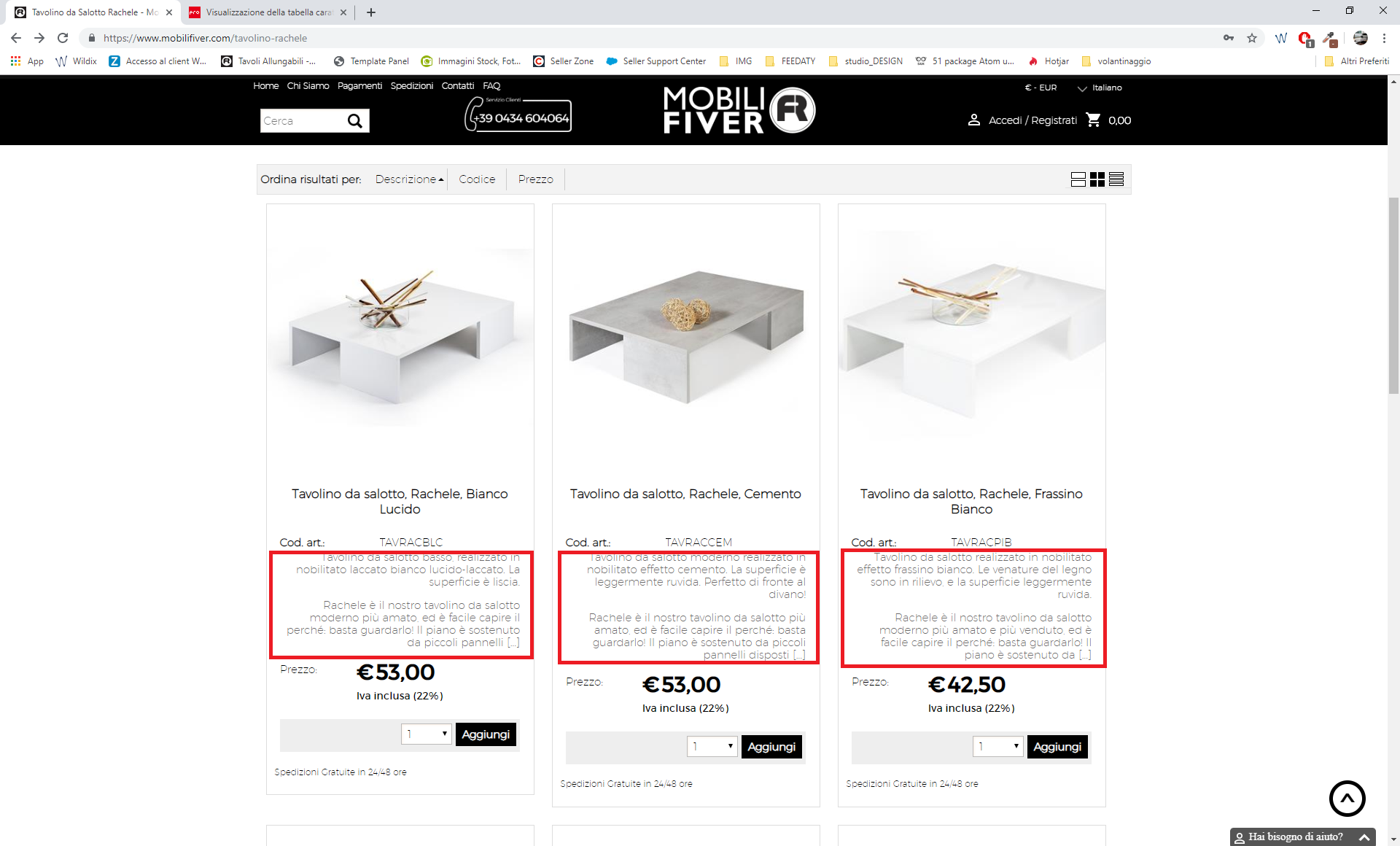Screen dimensions: 1400x846
Task: Click Accedi / Registrati link
Action: [1032, 120]
